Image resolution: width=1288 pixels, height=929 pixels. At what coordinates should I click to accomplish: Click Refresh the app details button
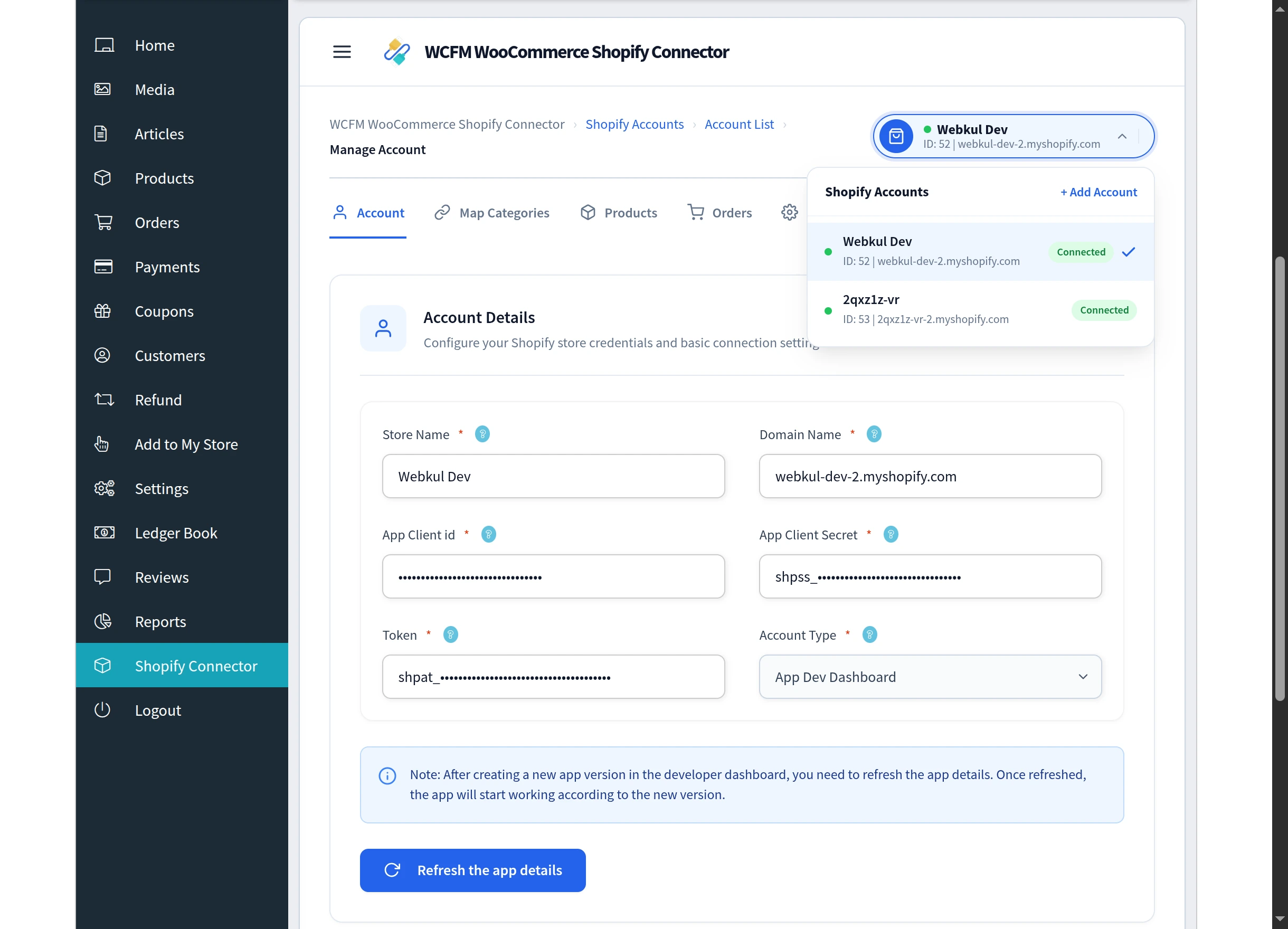pyautogui.click(x=472, y=870)
